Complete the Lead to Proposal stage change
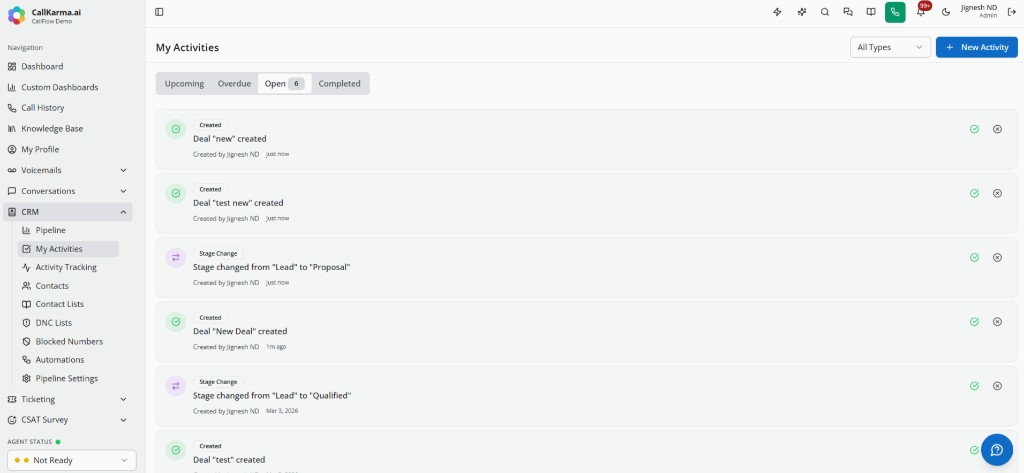The height and width of the screenshot is (473, 1024). pyautogui.click(x=974, y=257)
